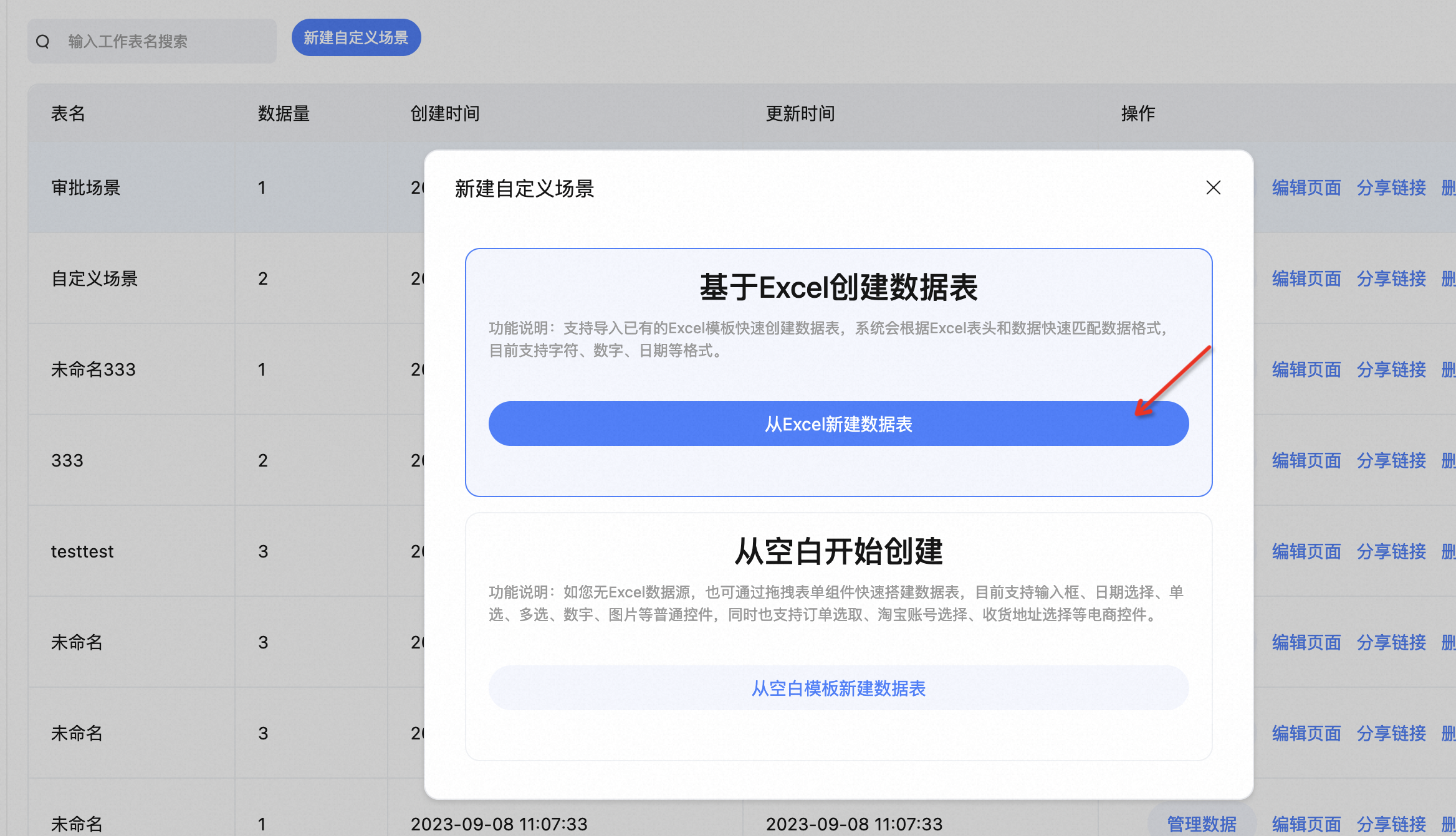Click the search magnifier icon
Viewport: 1456px width, 836px height.
(x=43, y=42)
